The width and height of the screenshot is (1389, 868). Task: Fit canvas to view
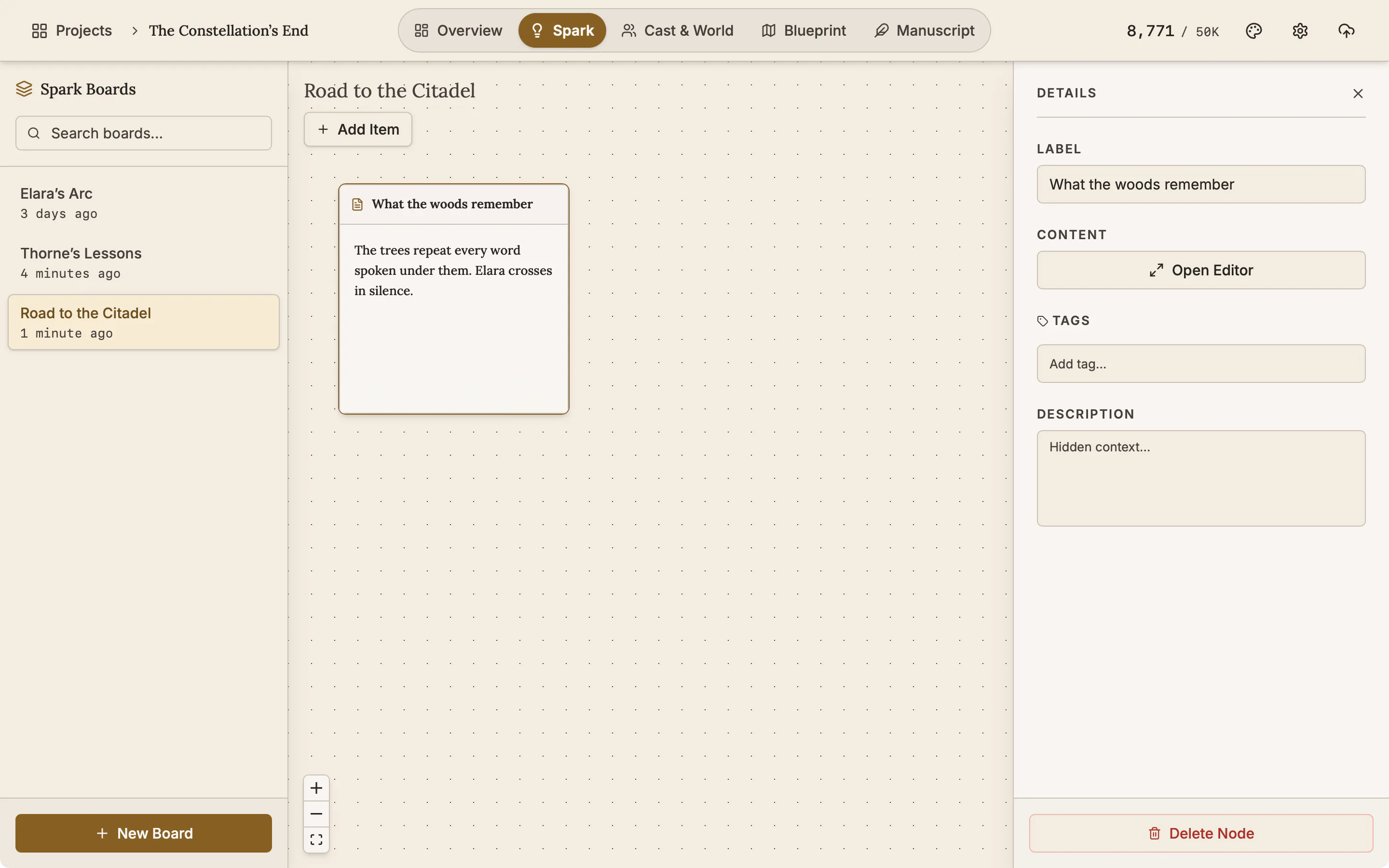[316, 840]
